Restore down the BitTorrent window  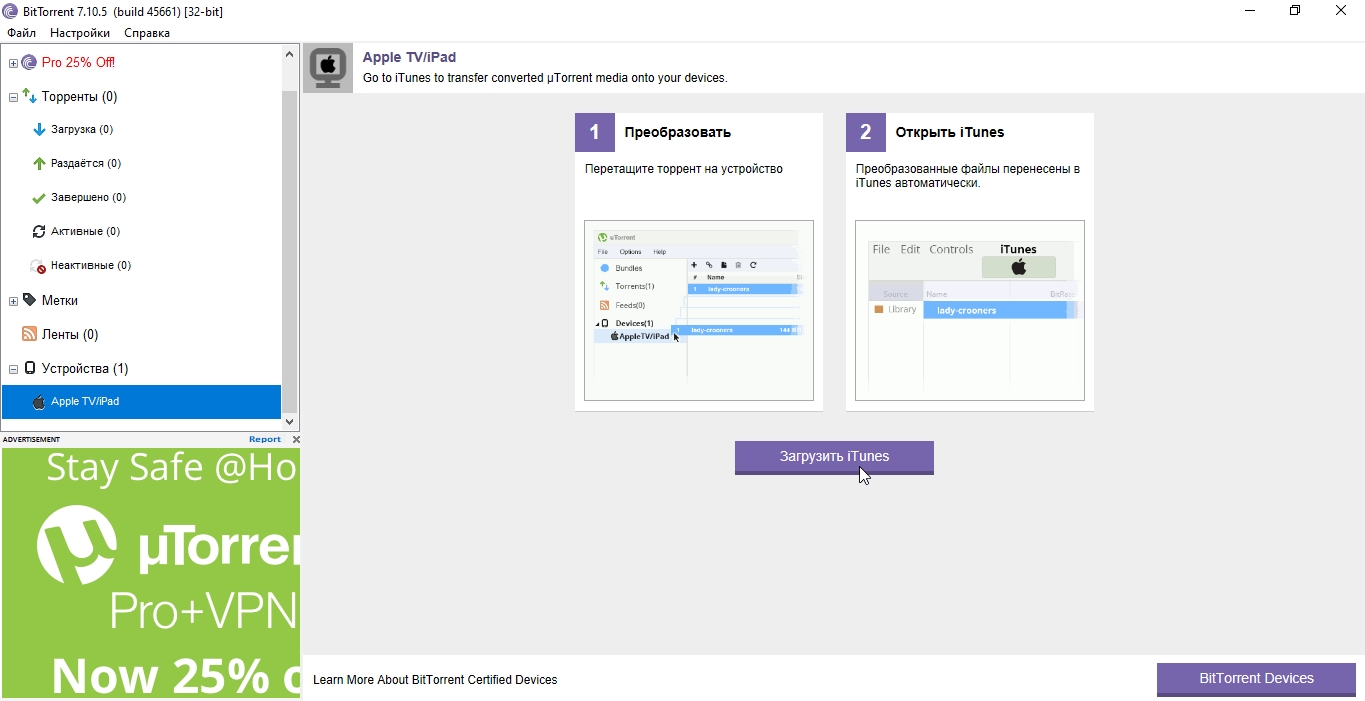pyautogui.click(x=1296, y=11)
